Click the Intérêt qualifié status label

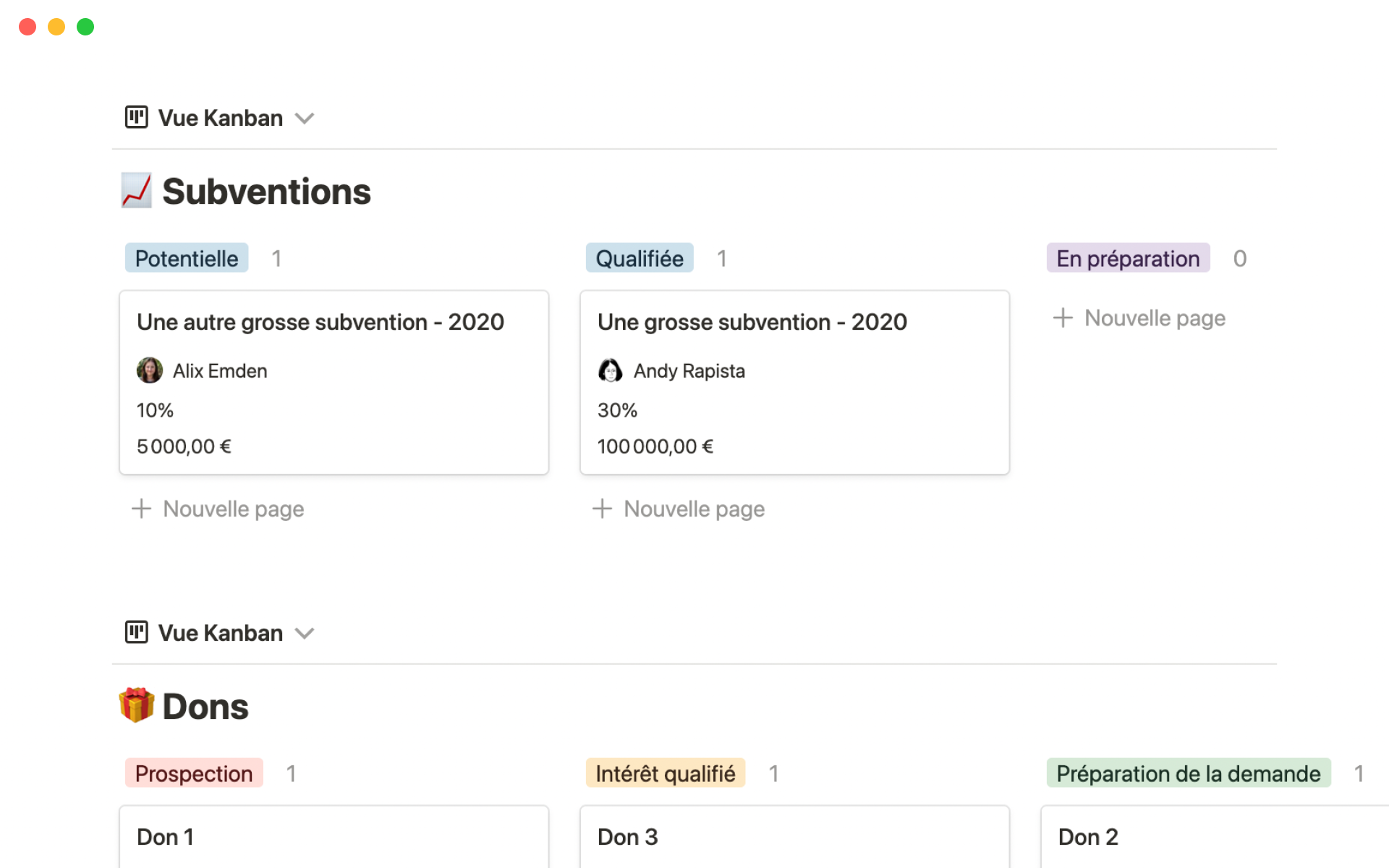665,773
